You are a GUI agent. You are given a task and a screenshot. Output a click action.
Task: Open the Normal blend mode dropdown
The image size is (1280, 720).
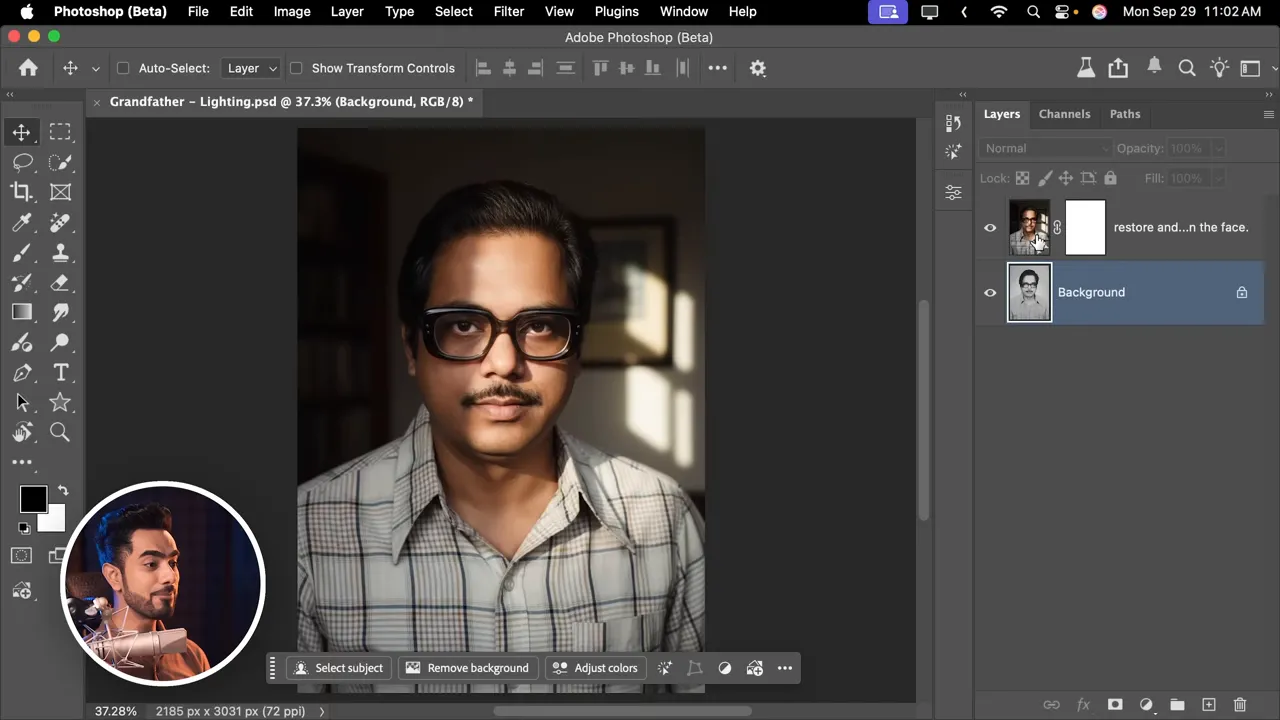(1046, 148)
